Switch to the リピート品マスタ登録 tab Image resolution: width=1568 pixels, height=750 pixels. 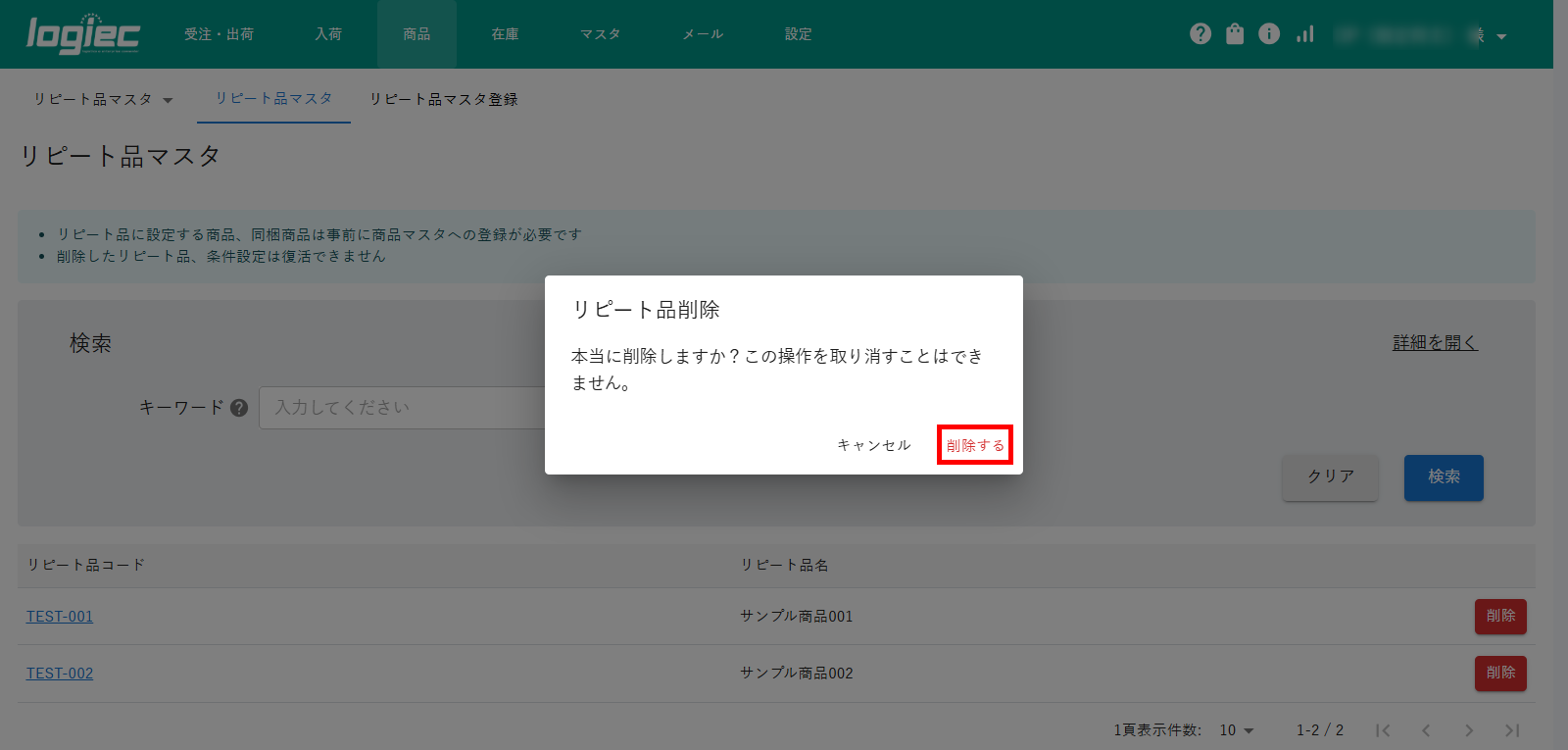[443, 100]
